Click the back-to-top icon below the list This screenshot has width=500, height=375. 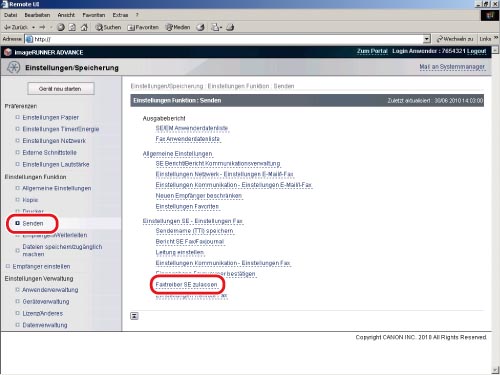click(134, 316)
